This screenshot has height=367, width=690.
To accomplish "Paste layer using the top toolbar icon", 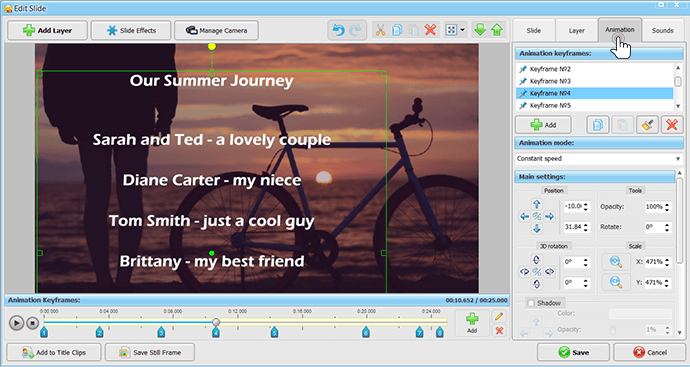I will coord(414,30).
